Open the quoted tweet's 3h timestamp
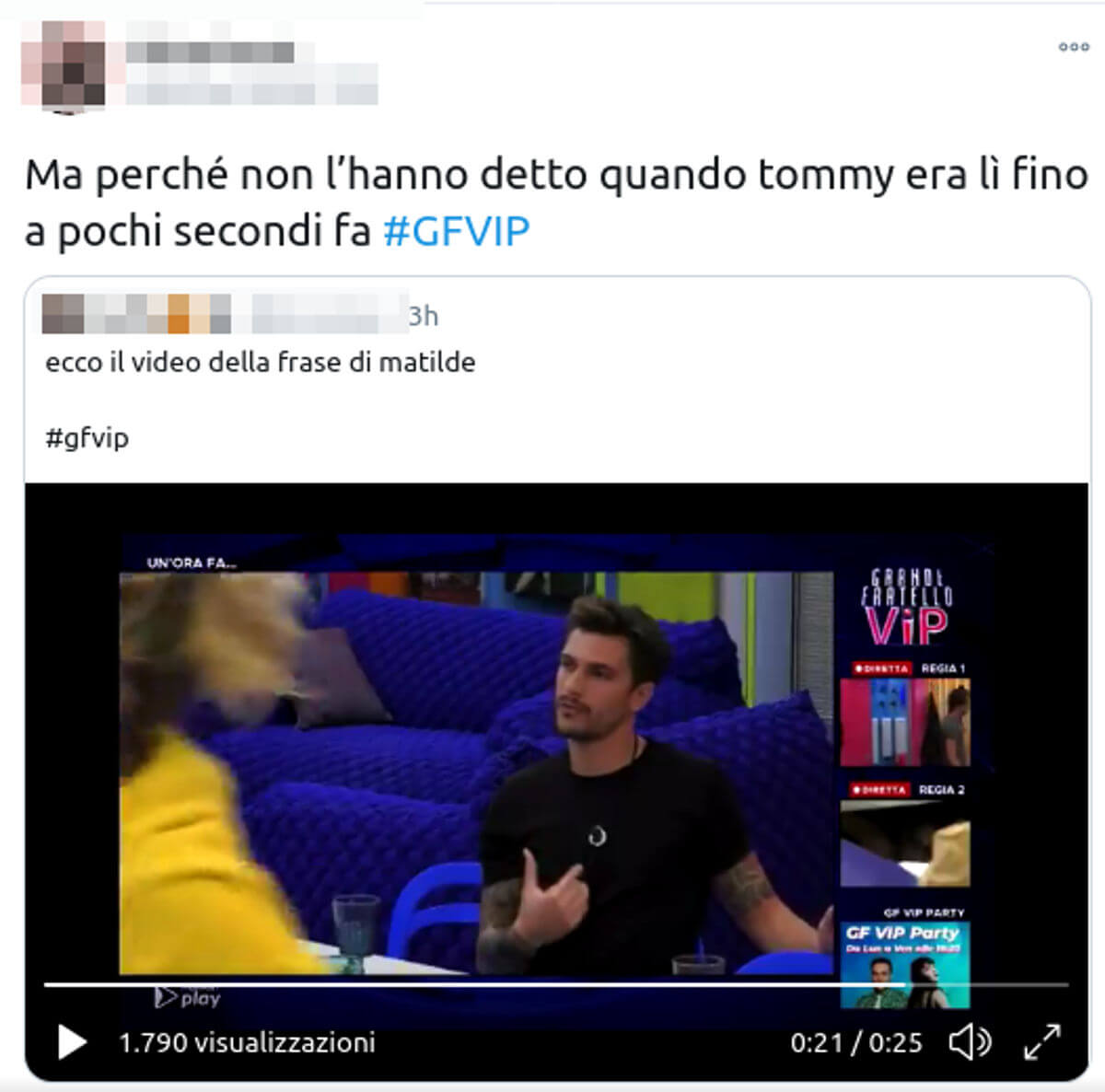 click(x=424, y=316)
